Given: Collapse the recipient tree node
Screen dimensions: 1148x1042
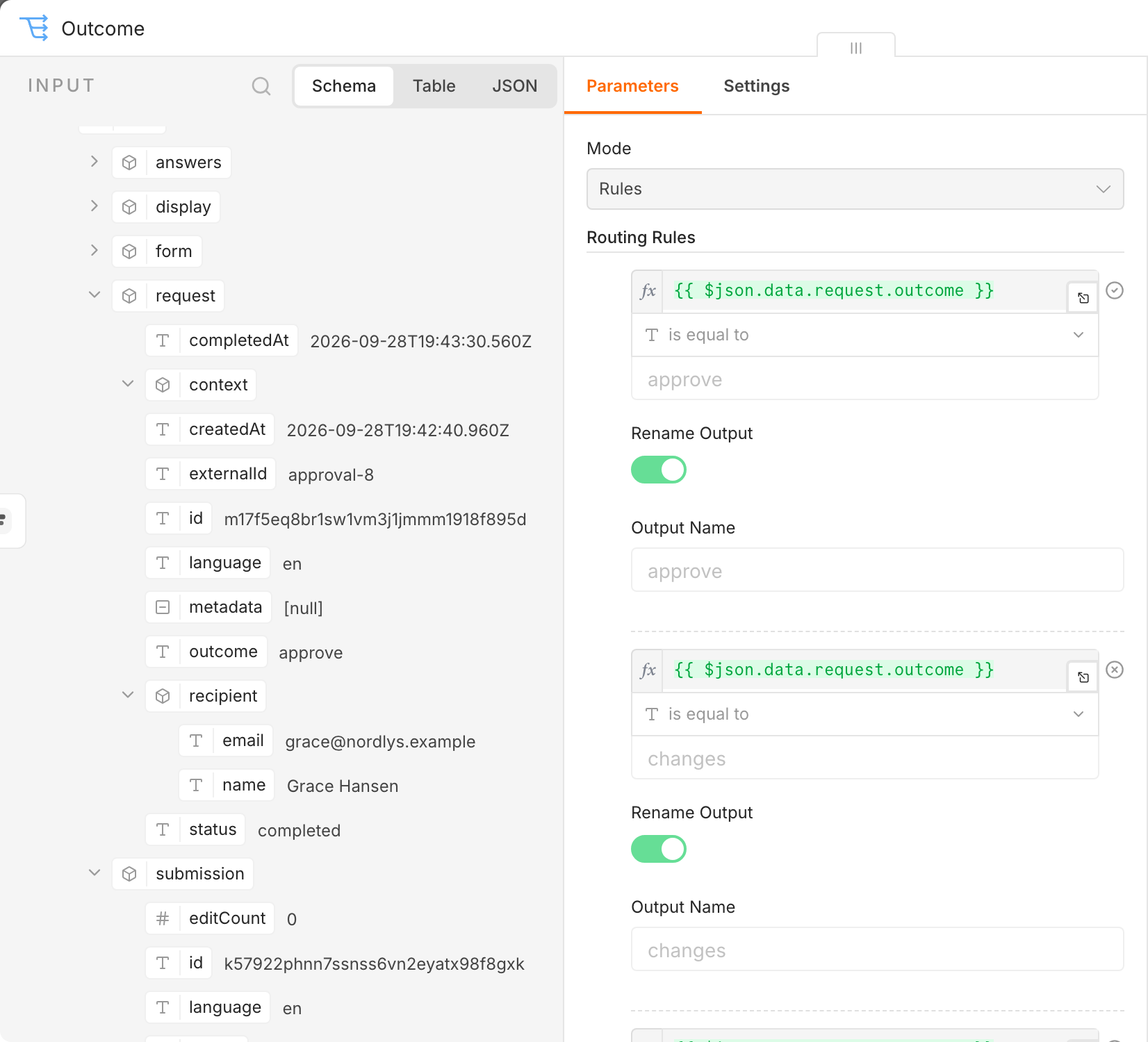Looking at the screenshot, I should pyautogui.click(x=128, y=695).
